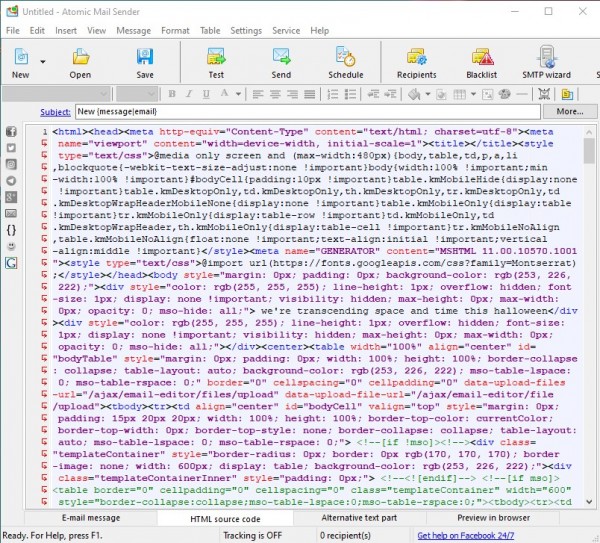Align text right
600x543 pixels.
(292, 94)
